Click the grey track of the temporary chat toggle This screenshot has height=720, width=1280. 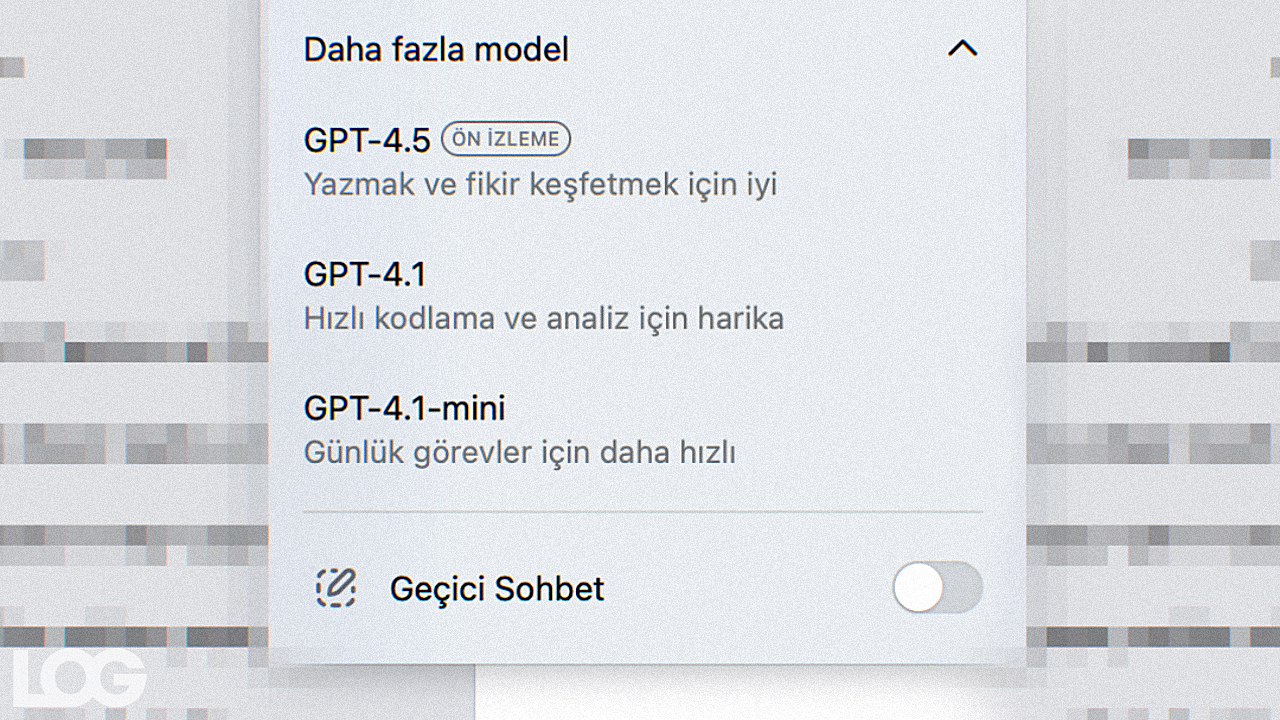tap(962, 587)
